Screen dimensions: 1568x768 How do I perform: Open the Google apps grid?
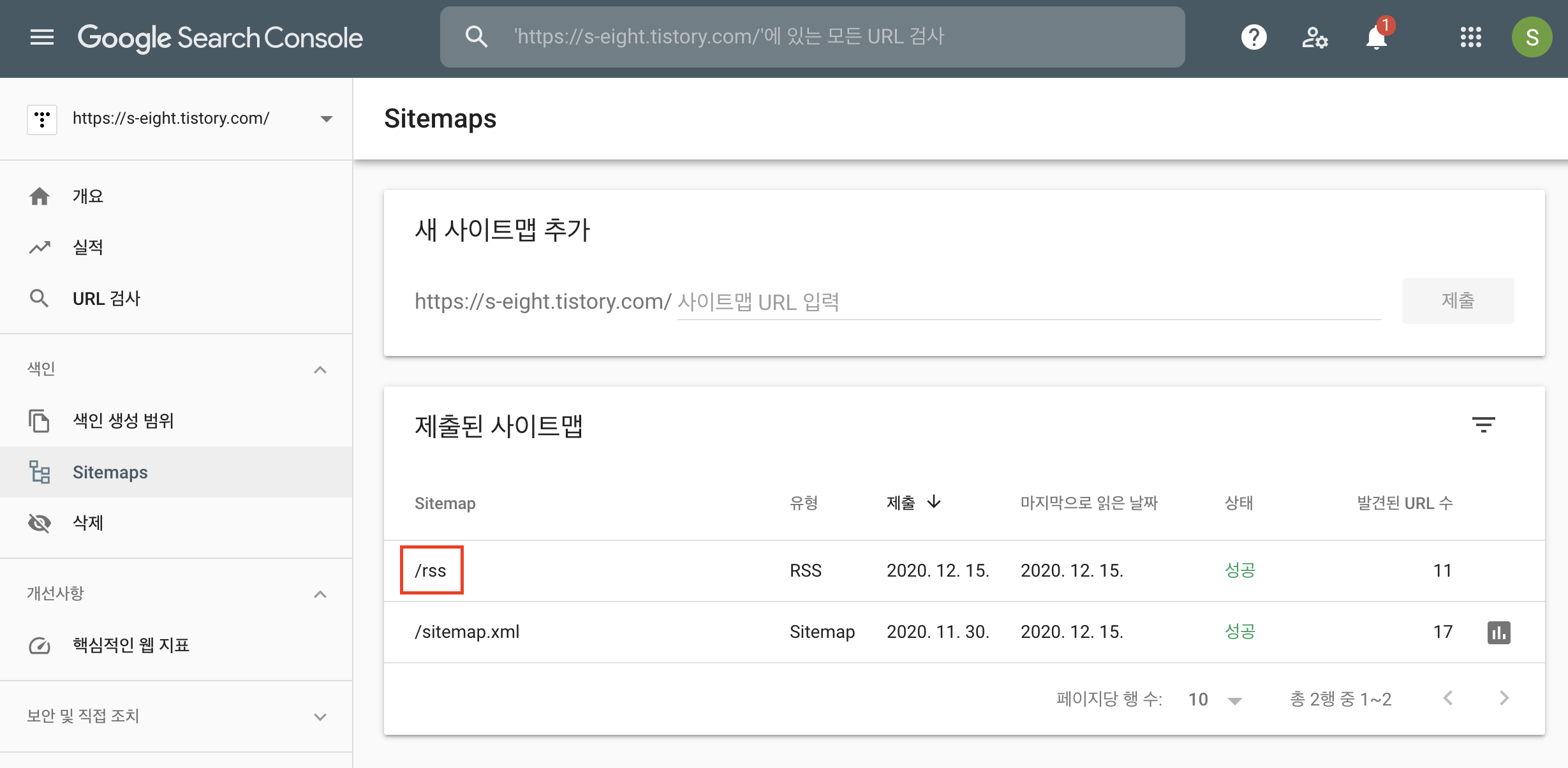point(1470,37)
